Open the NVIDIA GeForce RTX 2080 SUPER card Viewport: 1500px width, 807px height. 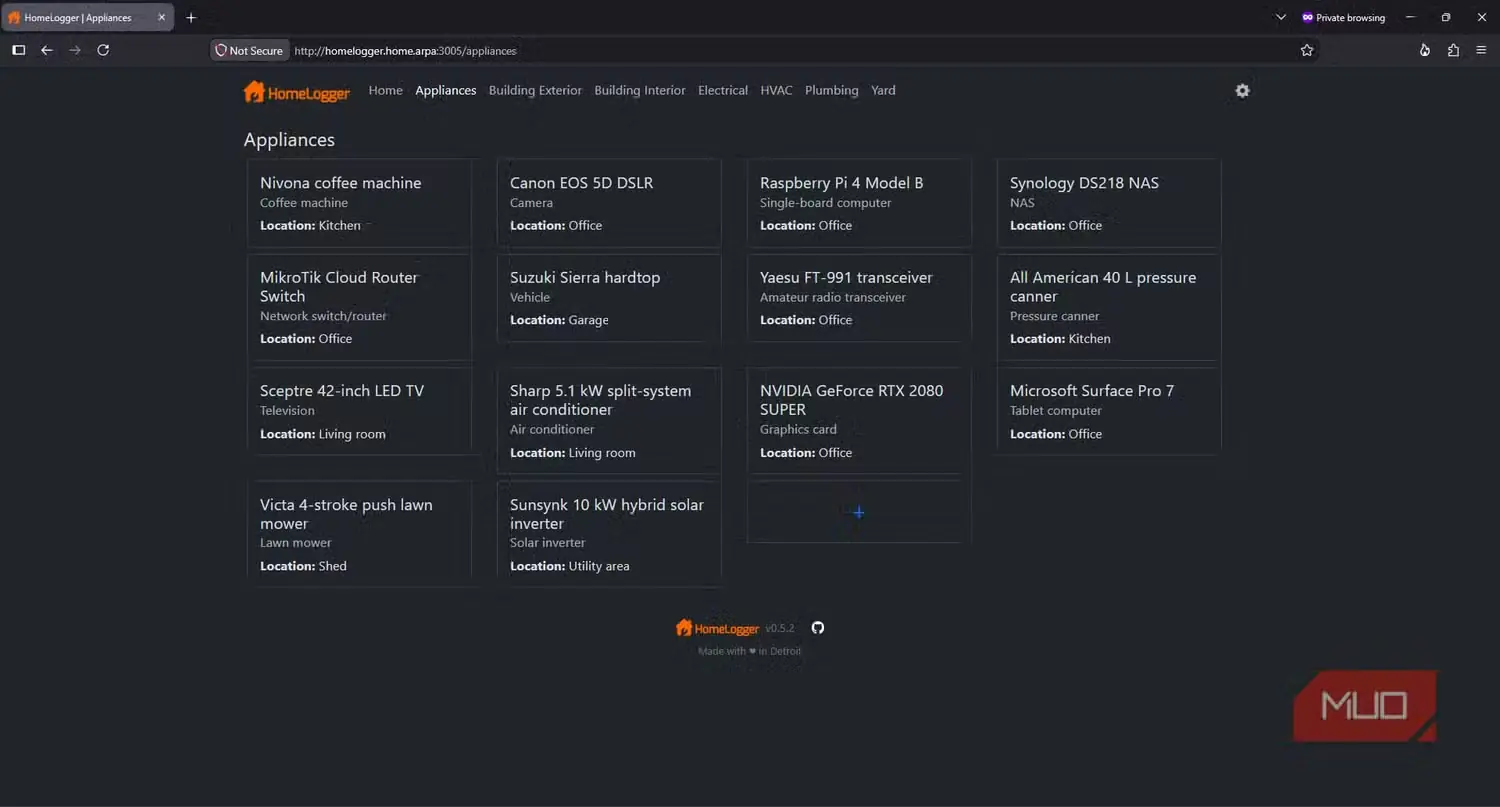click(859, 421)
